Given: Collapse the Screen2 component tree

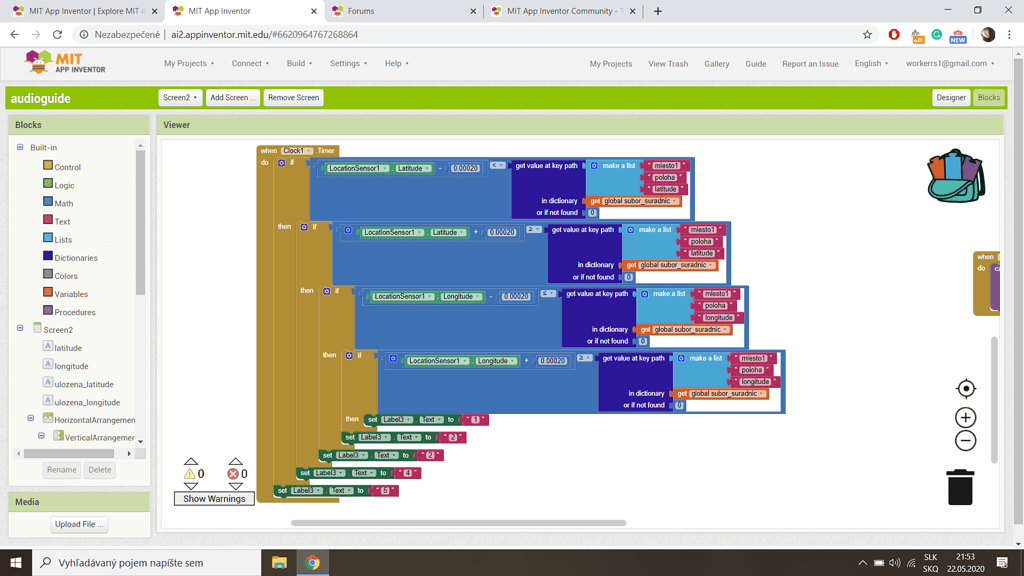Looking at the screenshot, I should (20, 329).
